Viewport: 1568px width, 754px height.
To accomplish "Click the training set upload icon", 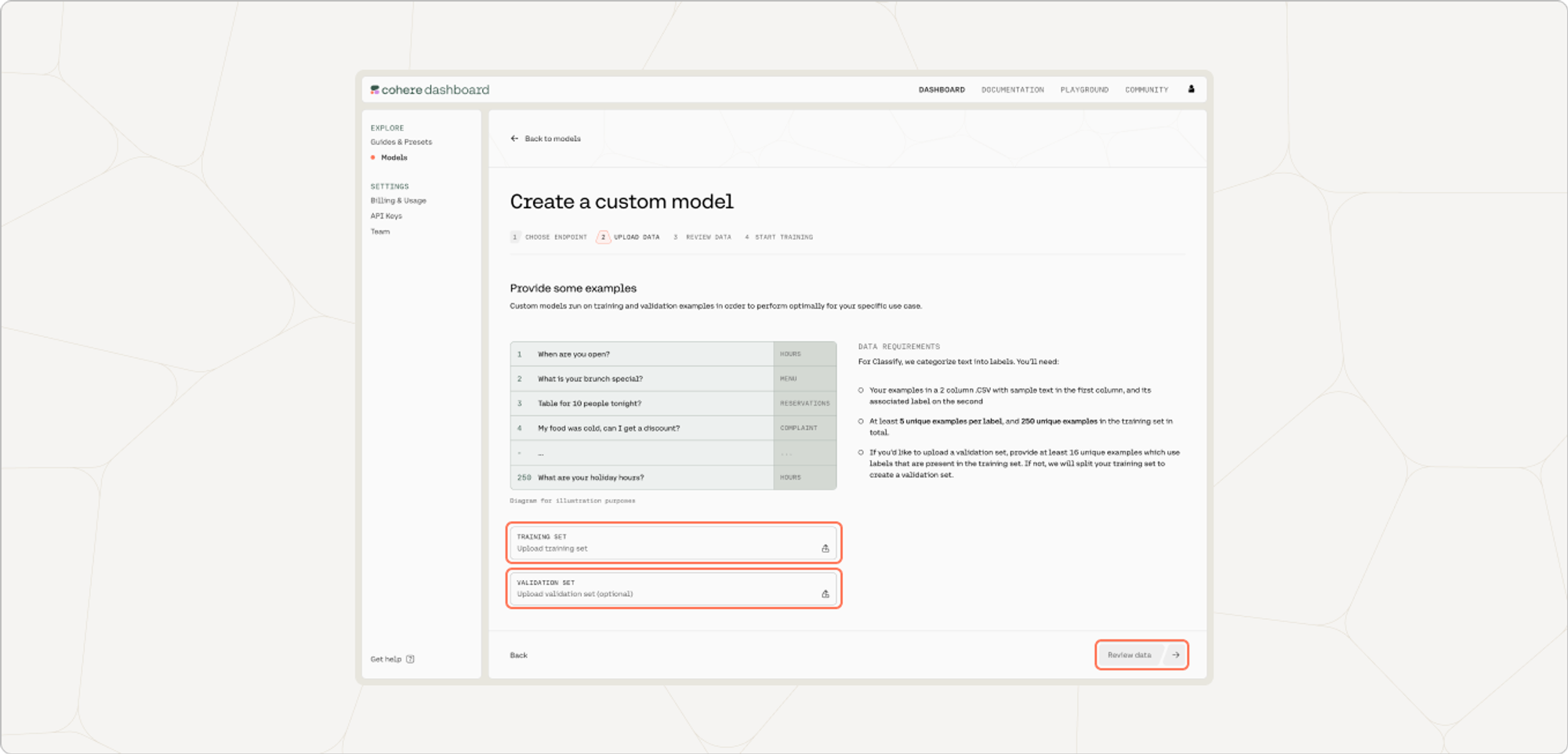I will [825, 549].
